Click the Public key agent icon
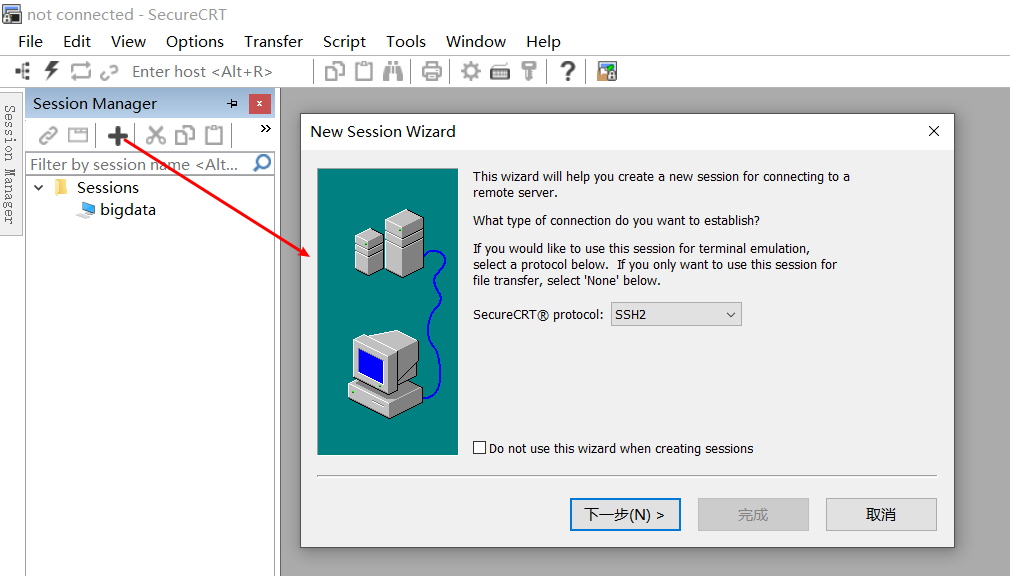Viewport: 1010px width, 576px height. [529, 71]
